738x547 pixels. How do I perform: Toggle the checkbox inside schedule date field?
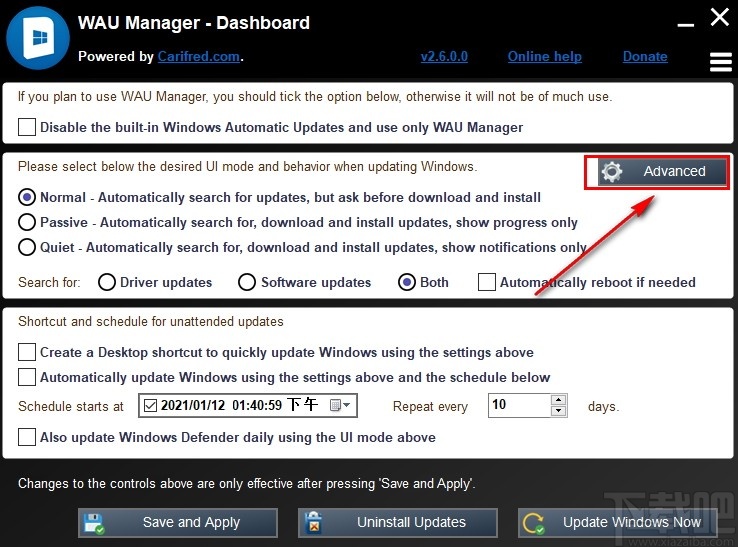coord(150,405)
